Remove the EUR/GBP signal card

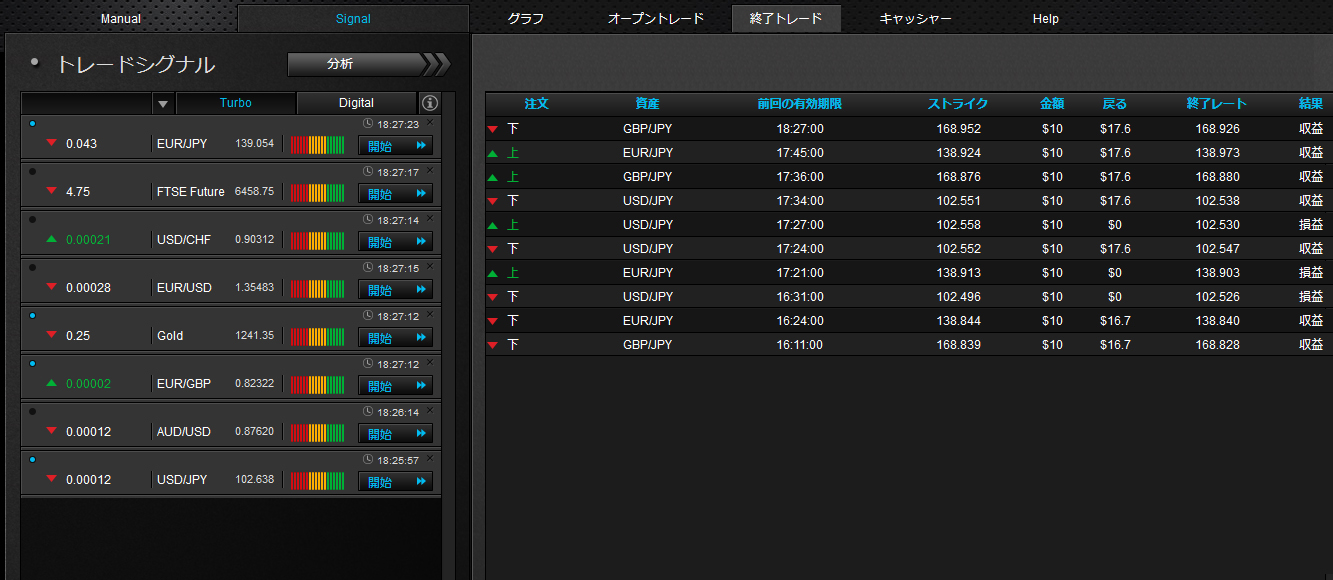tap(430, 362)
